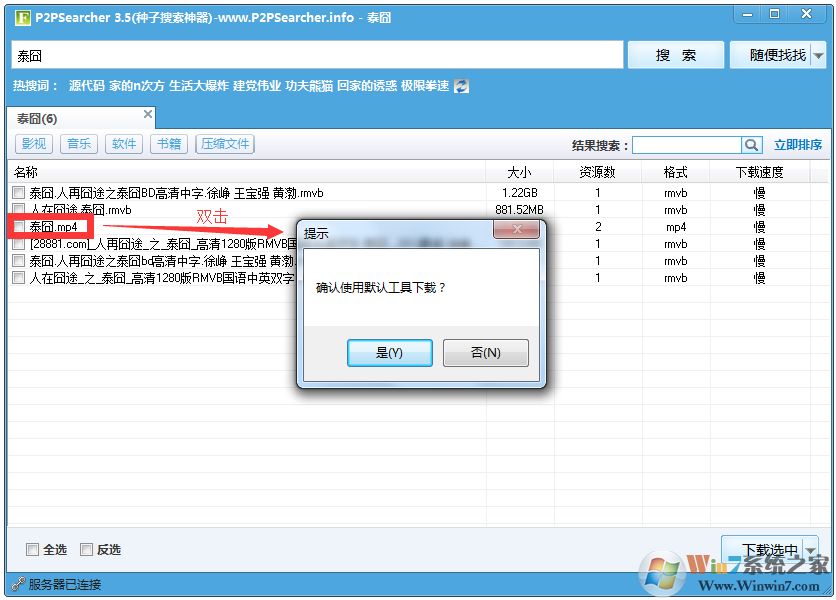Screen dimensions: 836x600
Task: Click the 立即排序 link
Action: click(x=800, y=144)
